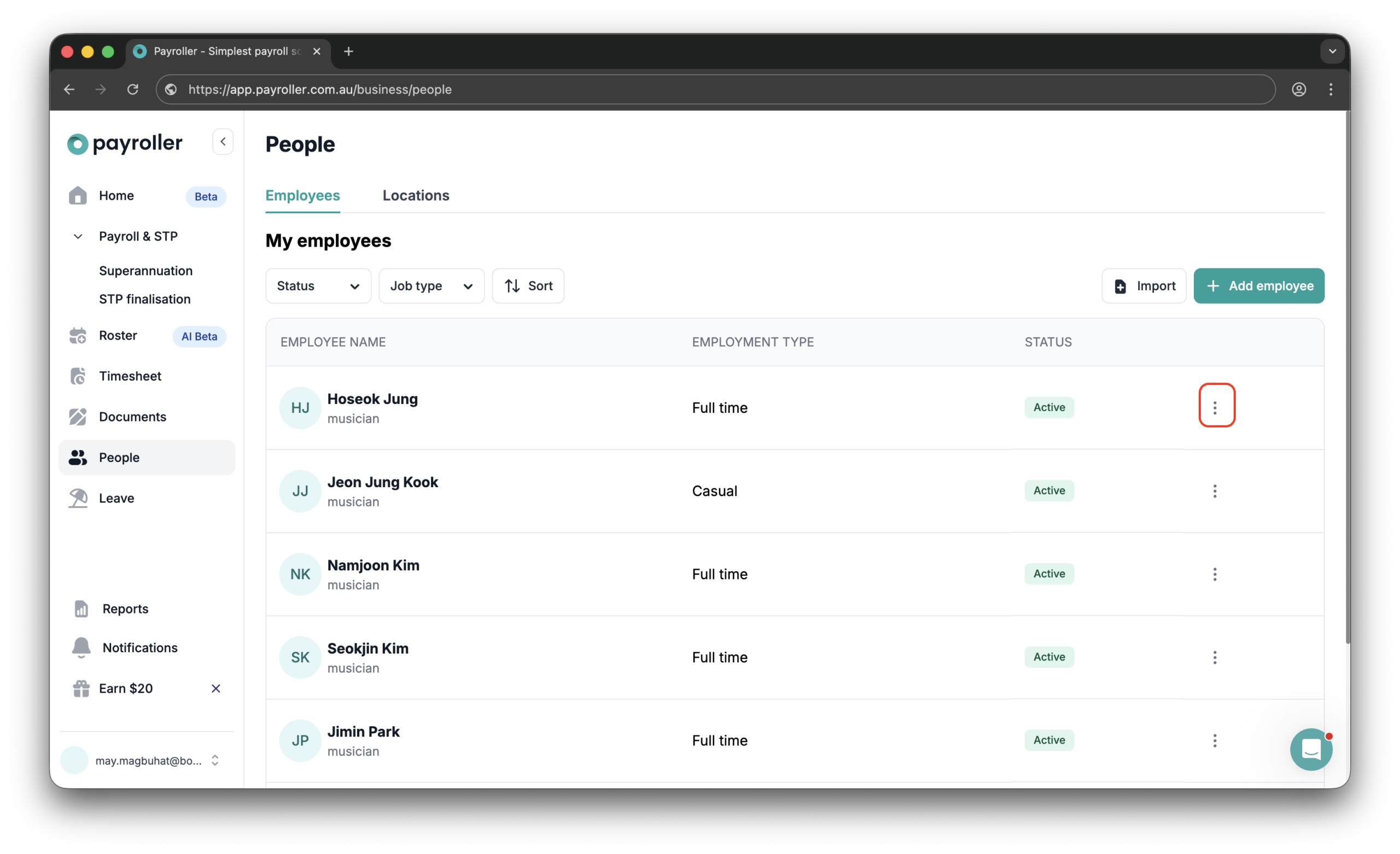Open the Status filter dropdown
The width and height of the screenshot is (1400, 854).
point(318,286)
